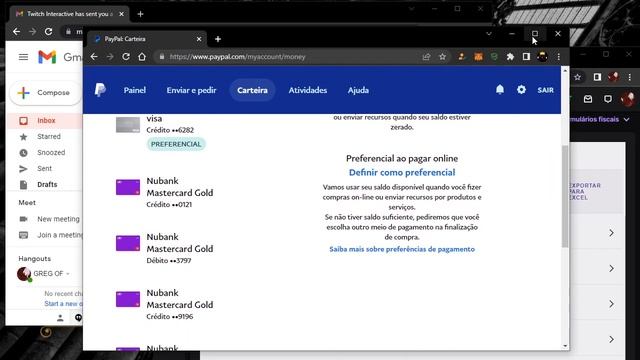Open second chevron row in background window

pos(611,268)
